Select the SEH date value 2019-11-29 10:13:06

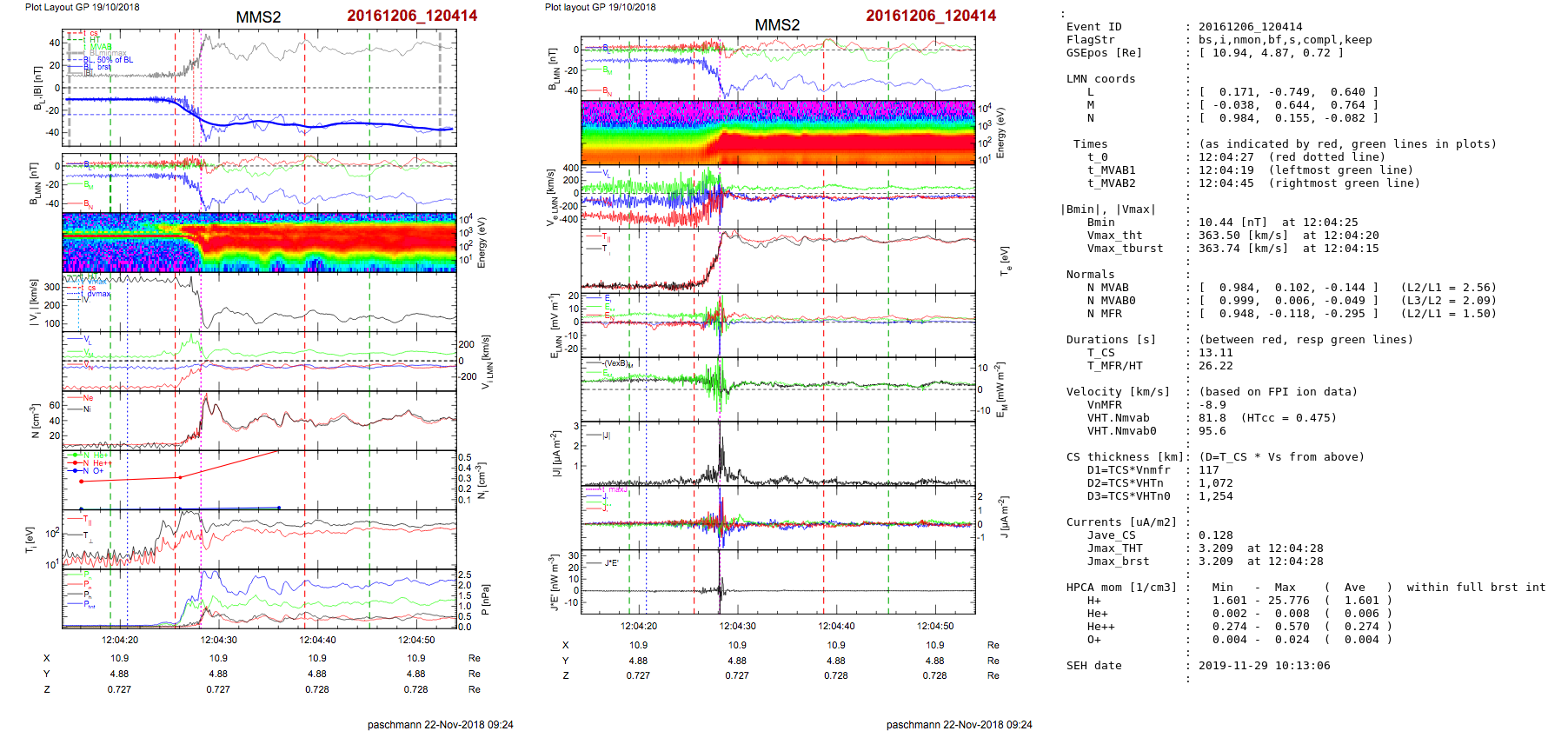(1264, 666)
